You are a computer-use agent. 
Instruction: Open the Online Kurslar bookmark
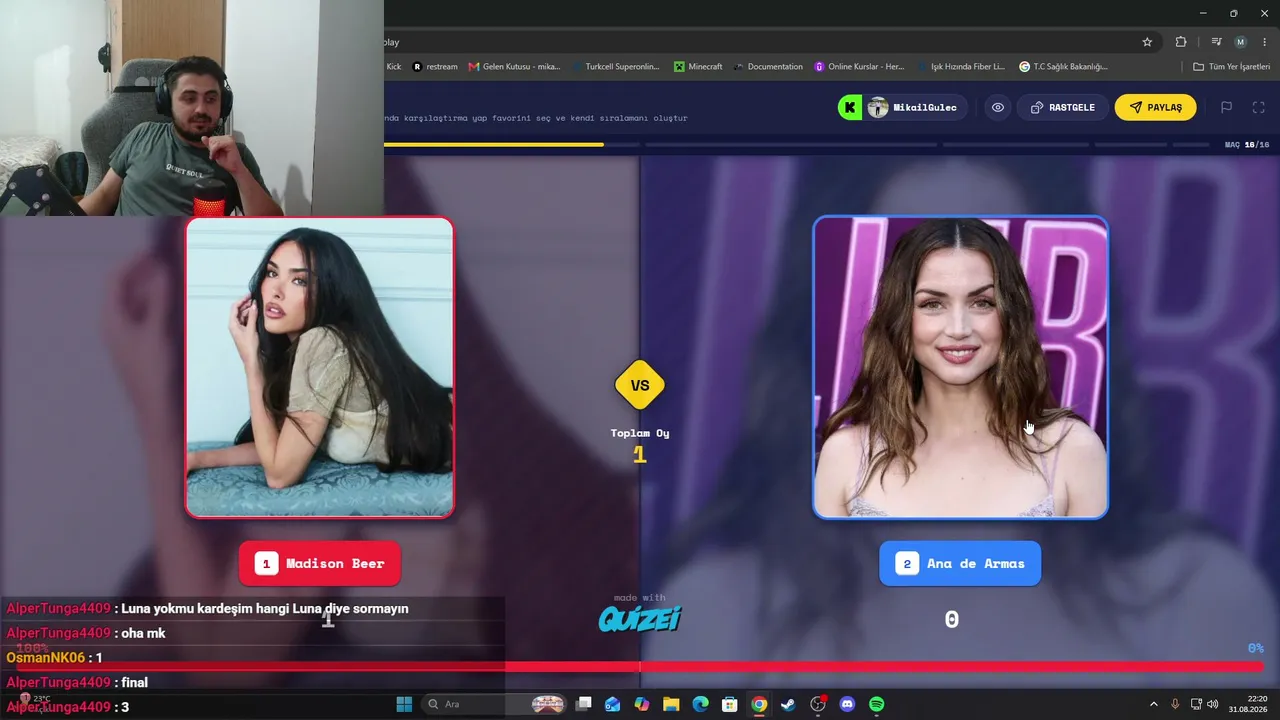[x=859, y=67]
